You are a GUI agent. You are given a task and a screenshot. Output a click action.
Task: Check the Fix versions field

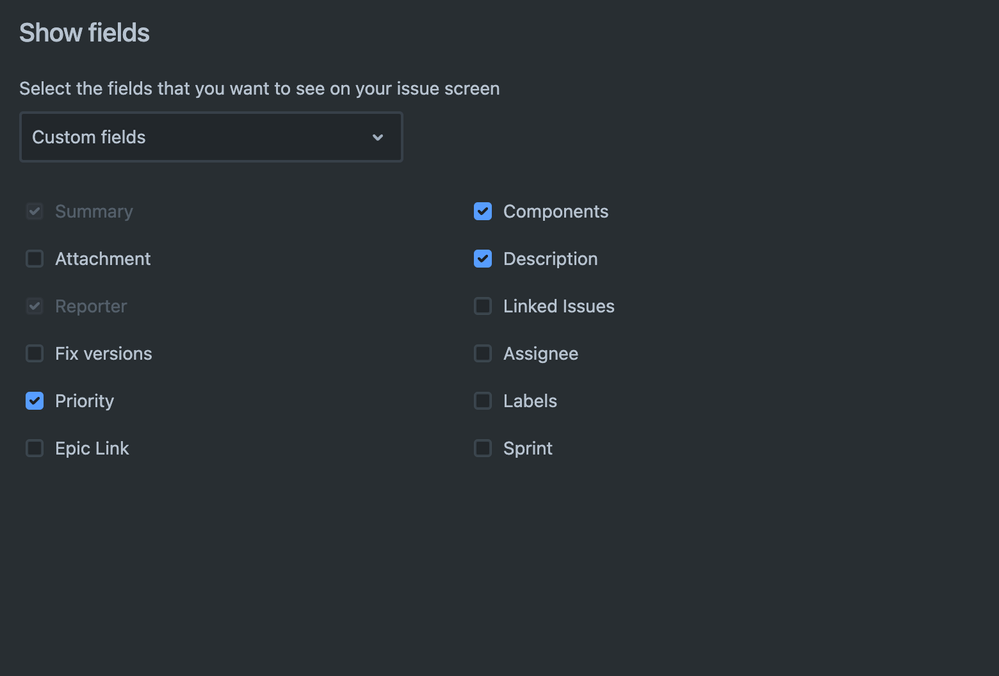(34, 353)
